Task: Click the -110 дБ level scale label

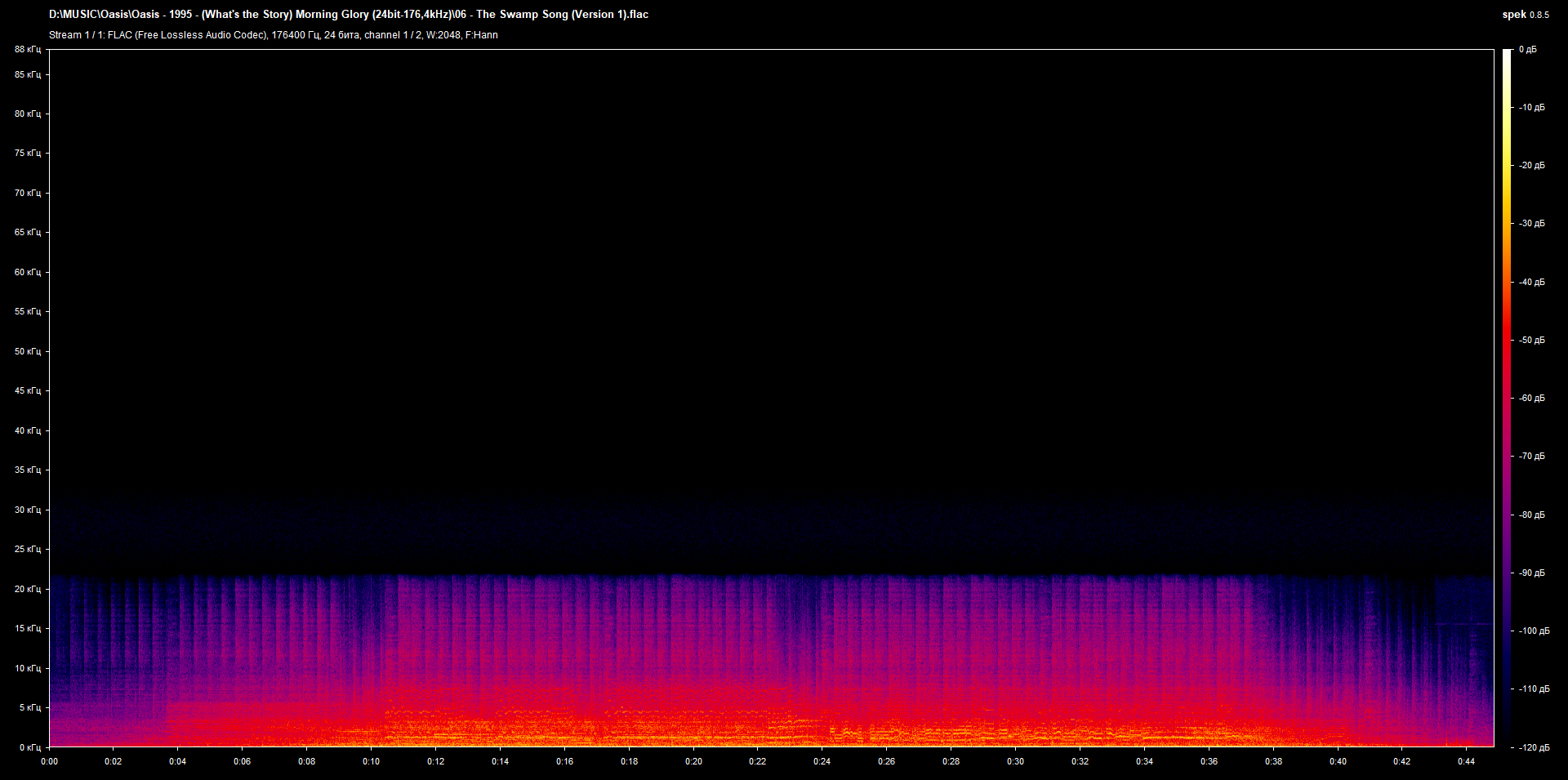Action: (x=1534, y=689)
